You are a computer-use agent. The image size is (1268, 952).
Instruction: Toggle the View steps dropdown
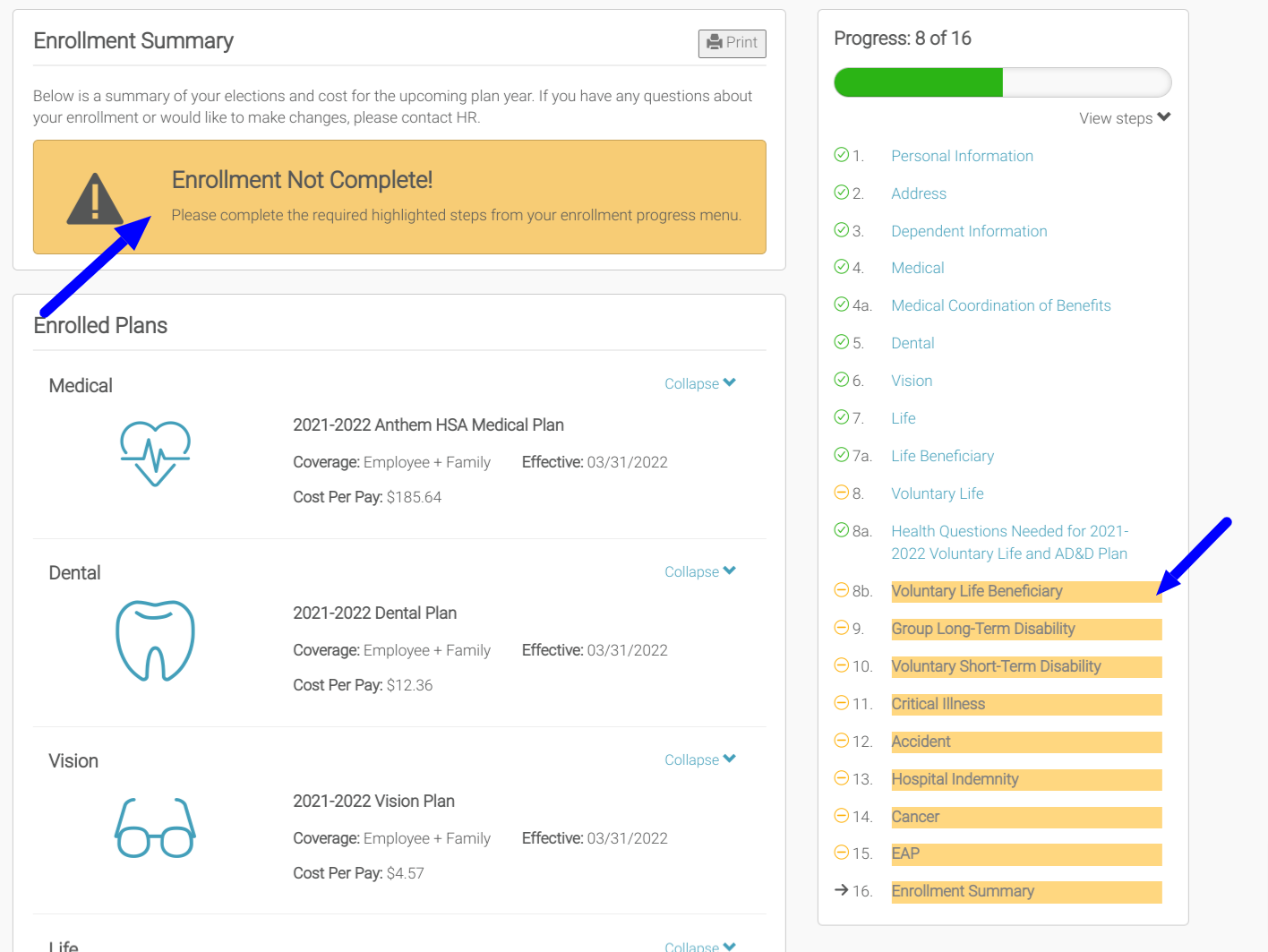[x=1124, y=118]
